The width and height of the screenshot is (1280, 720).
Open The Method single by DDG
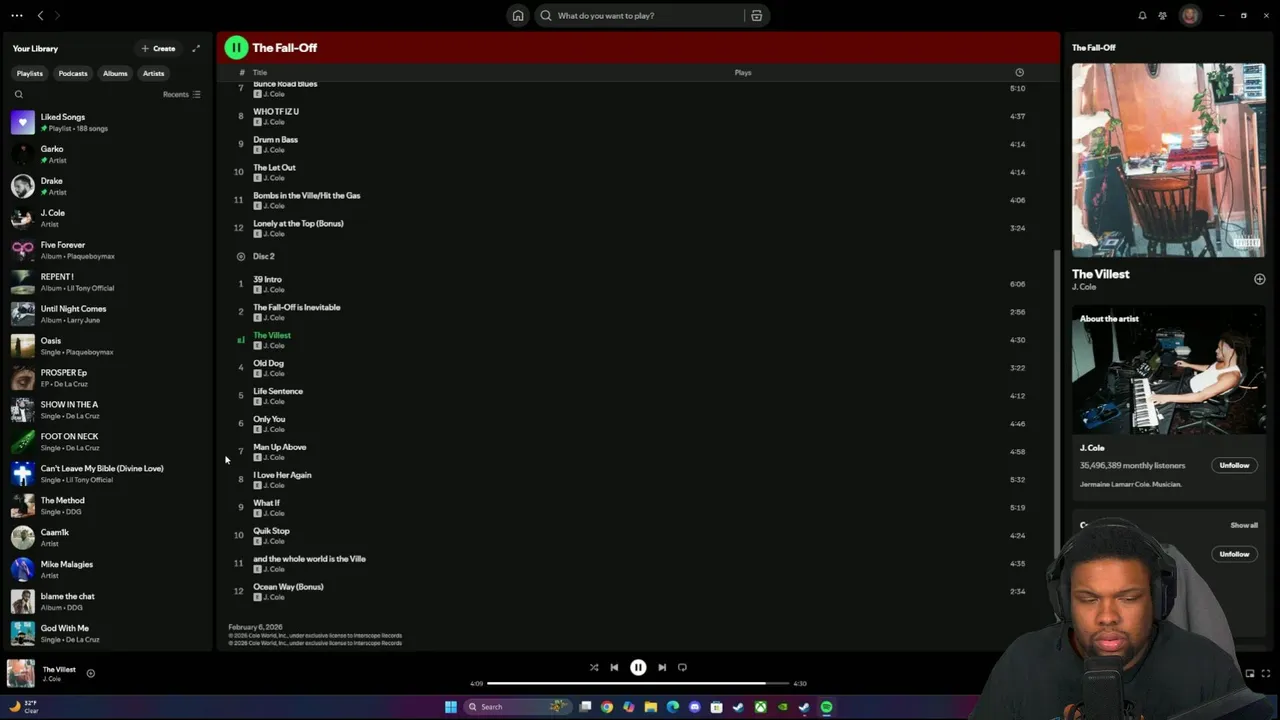[107, 506]
